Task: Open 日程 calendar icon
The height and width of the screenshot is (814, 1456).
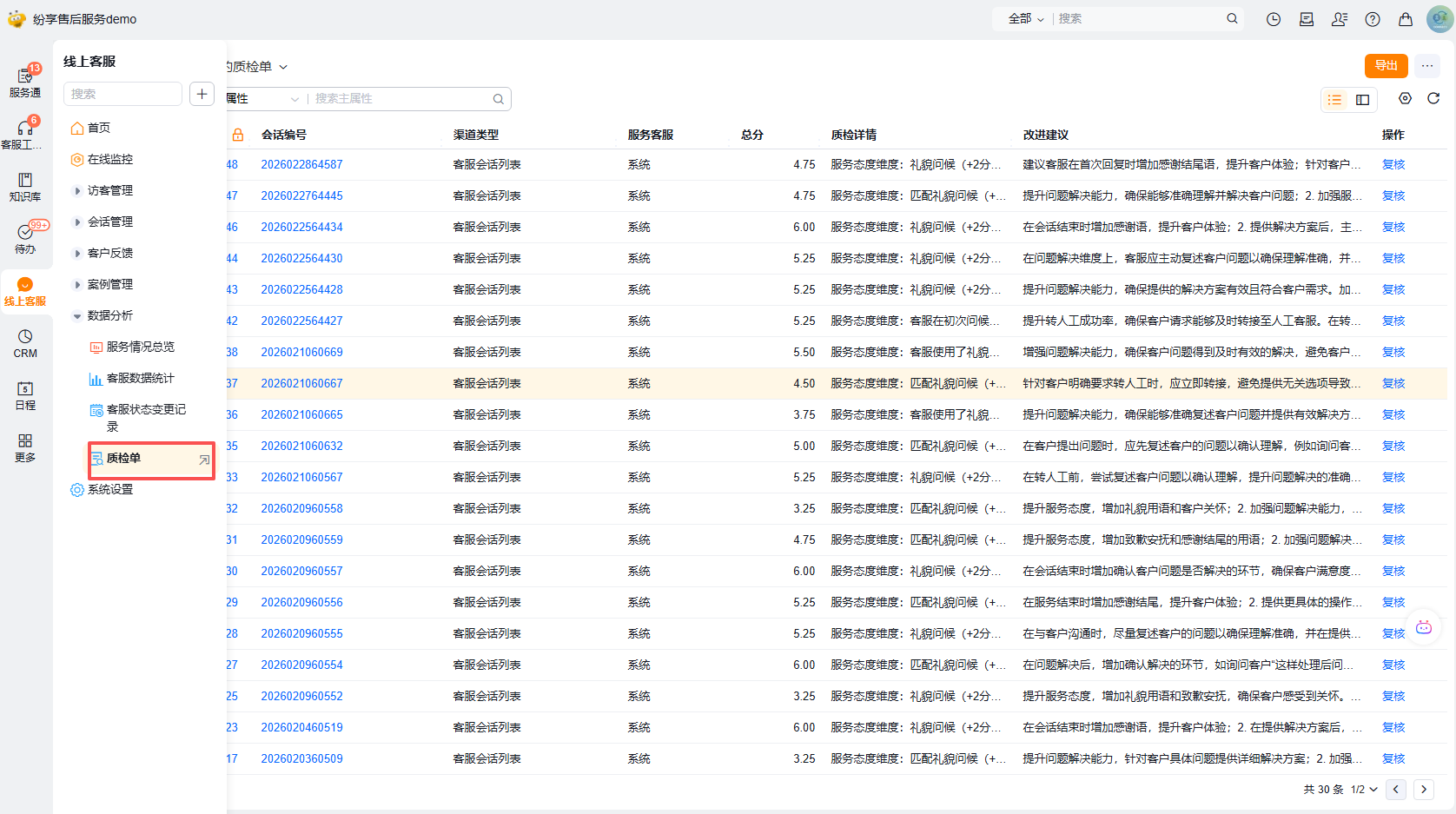Action: coord(25,394)
